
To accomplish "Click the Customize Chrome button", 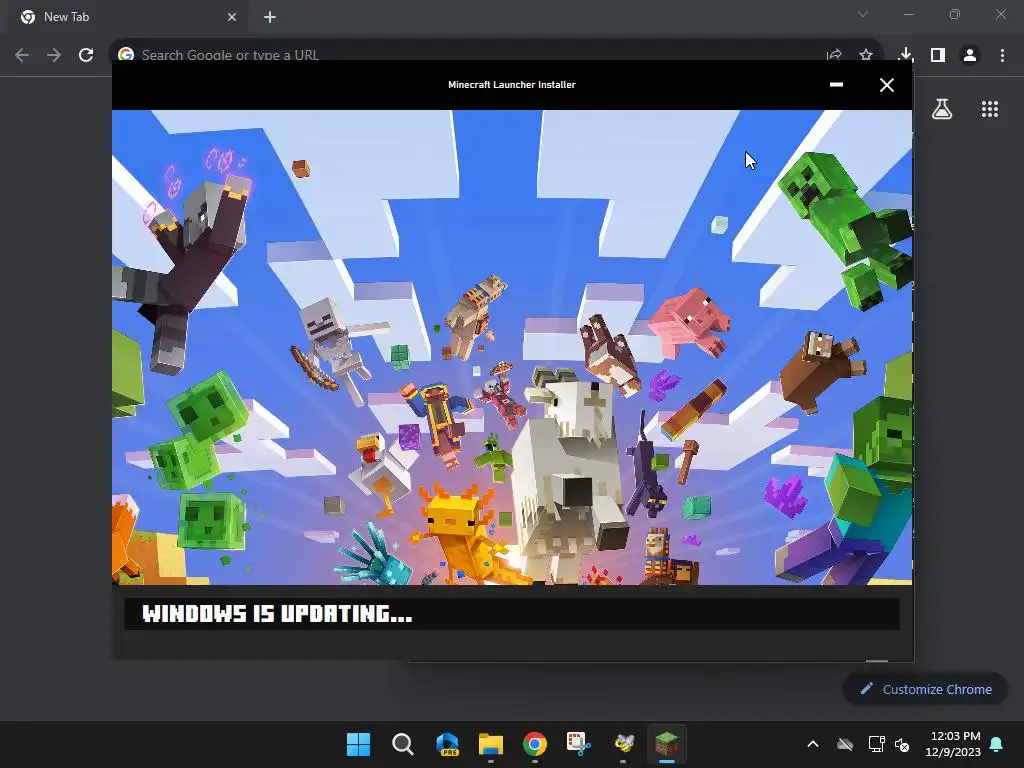I will [925, 689].
